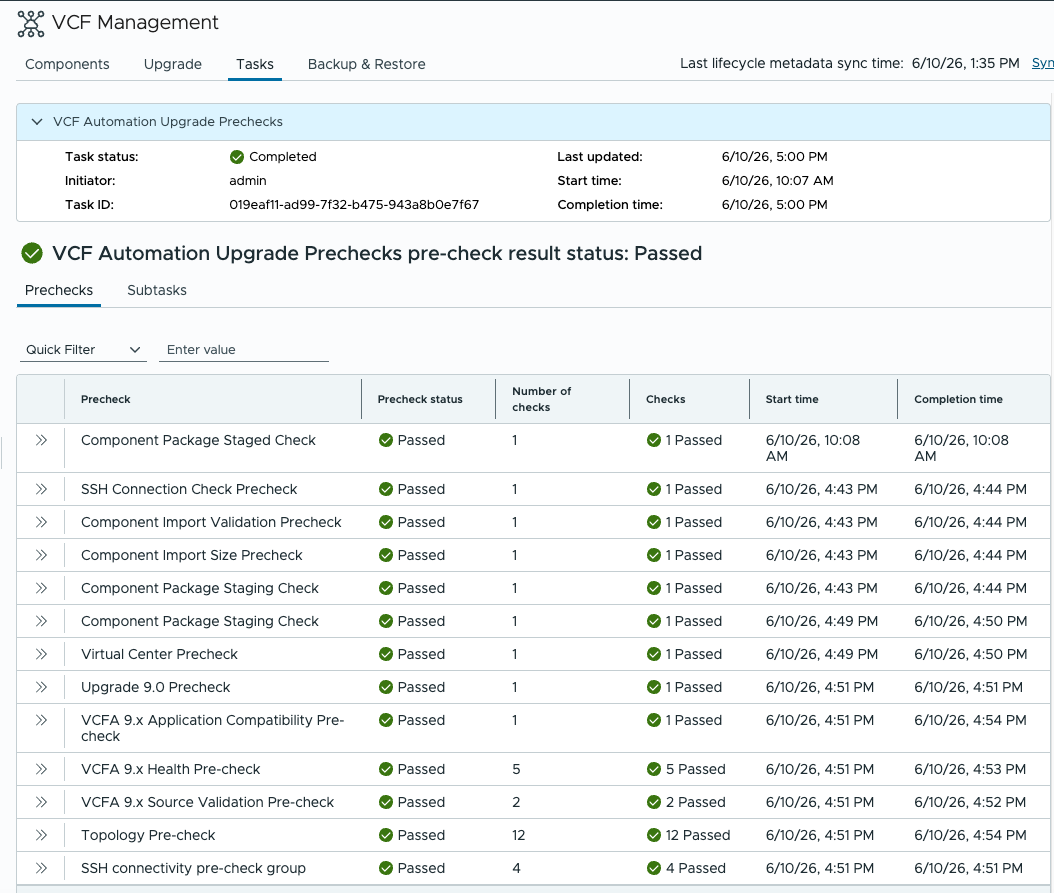Click the Passed status icon for SSH Connection Check Precheck

pos(386,489)
